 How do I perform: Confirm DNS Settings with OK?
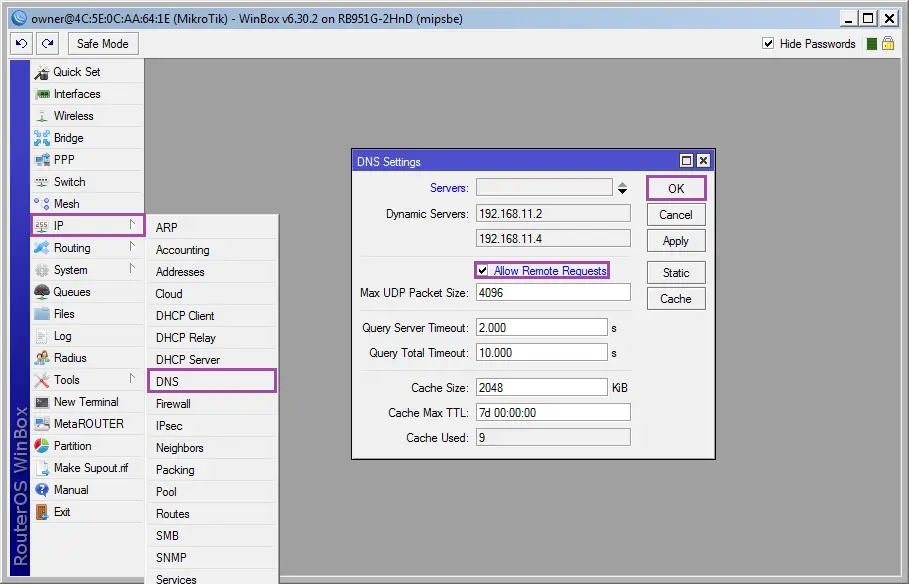coord(676,188)
